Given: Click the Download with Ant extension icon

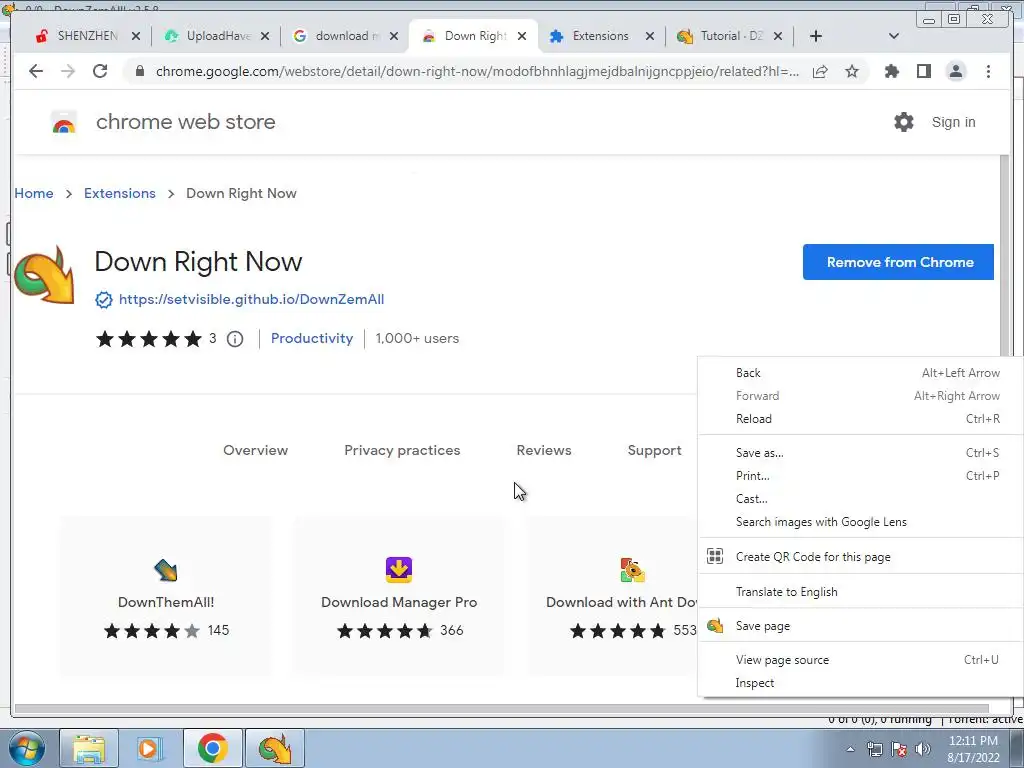Looking at the screenshot, I should (632, 570).
